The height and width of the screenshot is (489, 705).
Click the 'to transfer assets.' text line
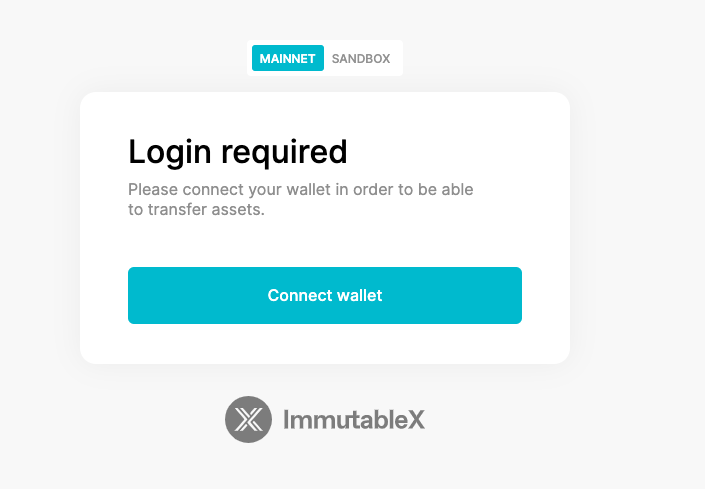coord(196,209)
